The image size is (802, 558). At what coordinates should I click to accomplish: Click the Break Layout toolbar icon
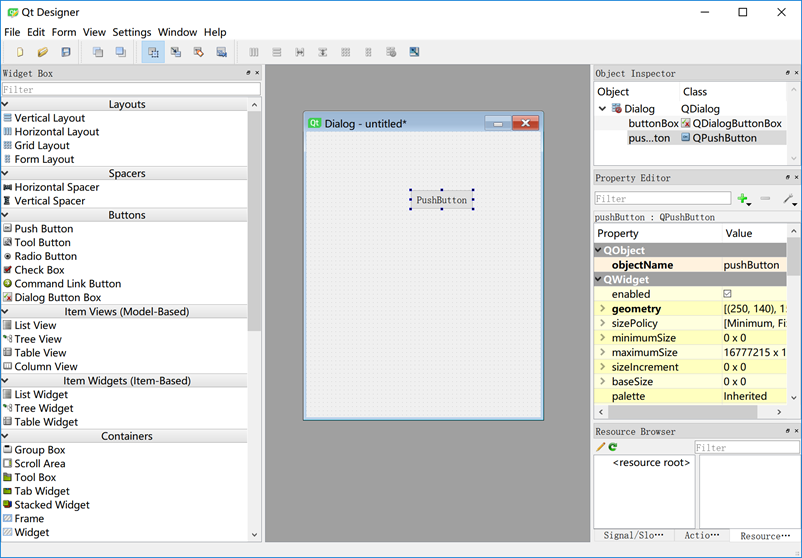click(x=391, y=52)
